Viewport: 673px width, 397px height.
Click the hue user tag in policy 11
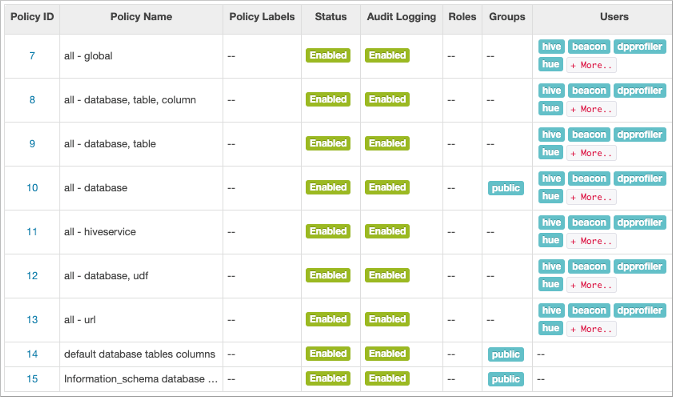pos(550,240)
